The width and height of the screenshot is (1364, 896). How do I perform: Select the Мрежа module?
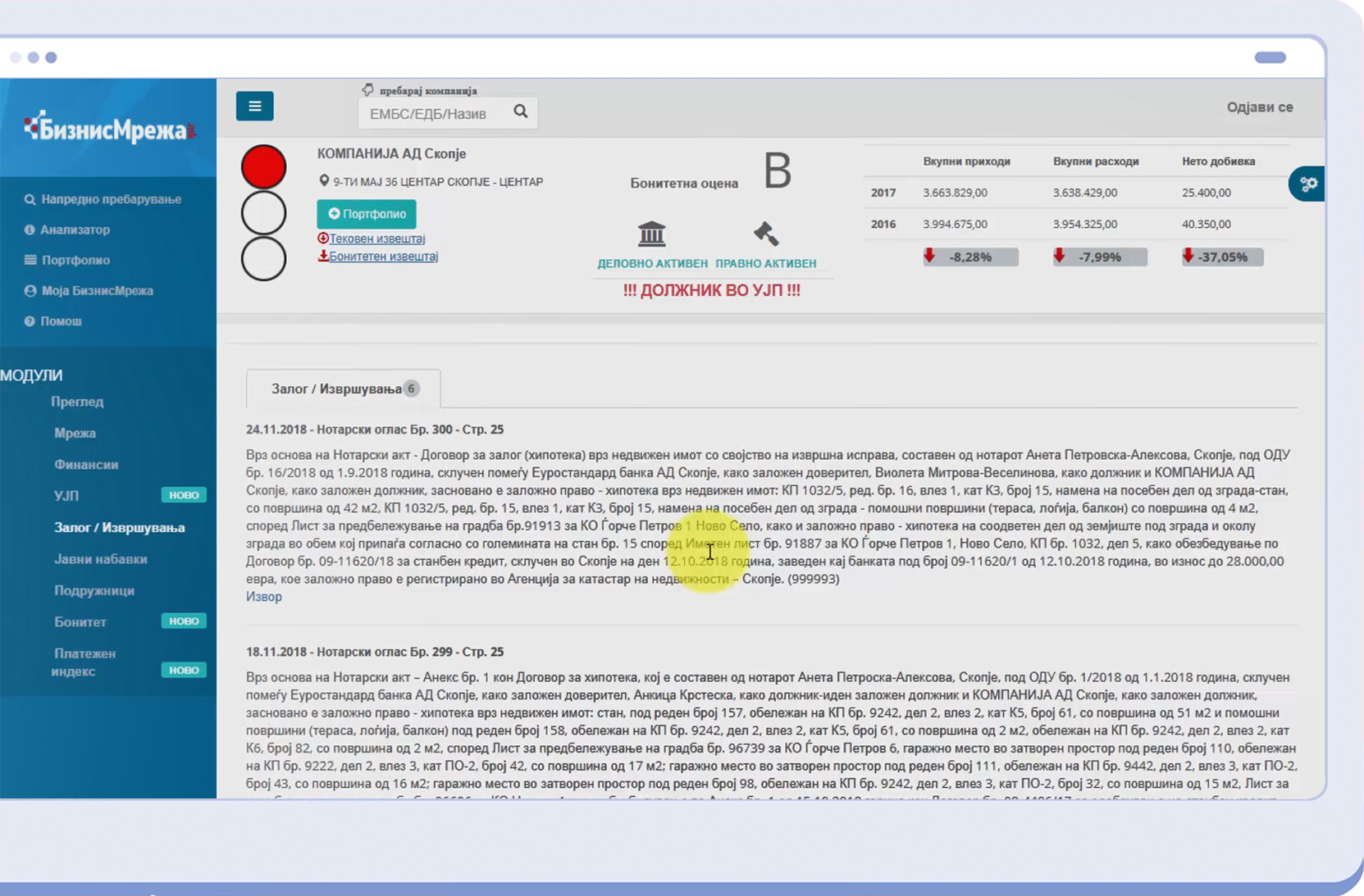click(75, 433)
